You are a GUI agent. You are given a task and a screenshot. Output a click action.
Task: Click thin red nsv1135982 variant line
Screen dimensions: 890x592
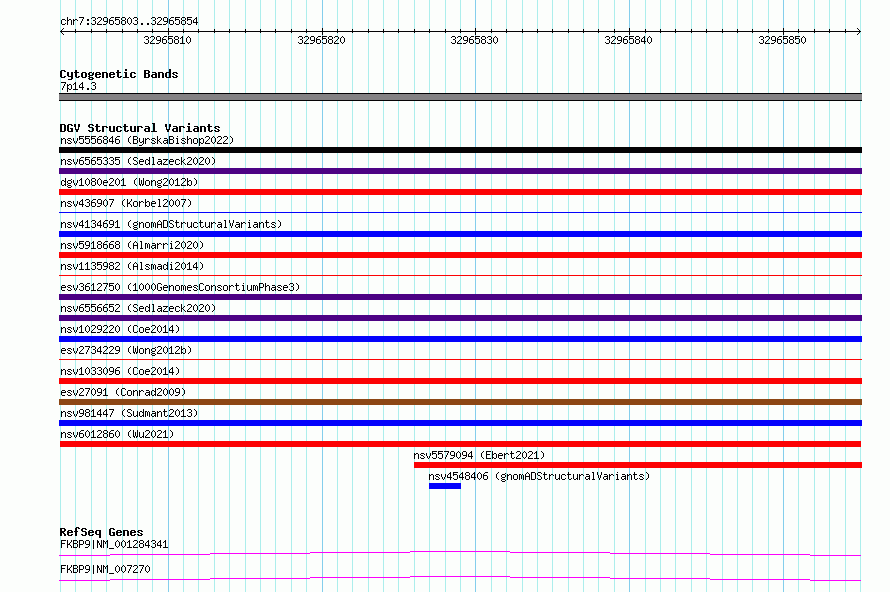(460, 275)
